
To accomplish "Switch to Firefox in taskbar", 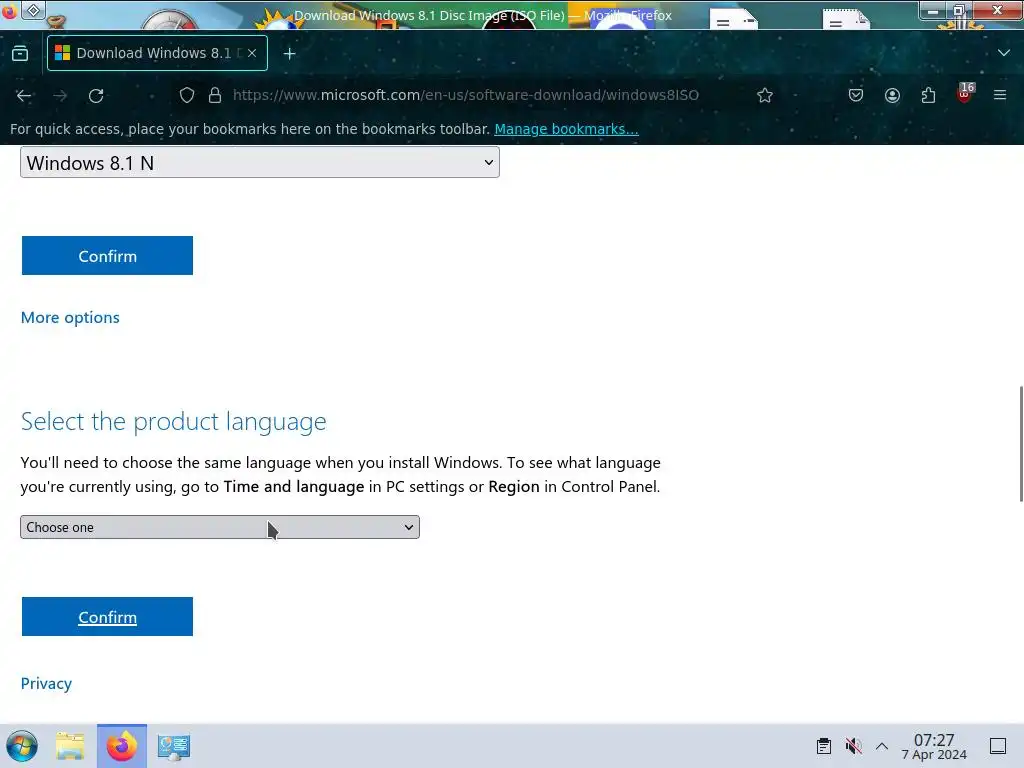I will tap(122, 746).
